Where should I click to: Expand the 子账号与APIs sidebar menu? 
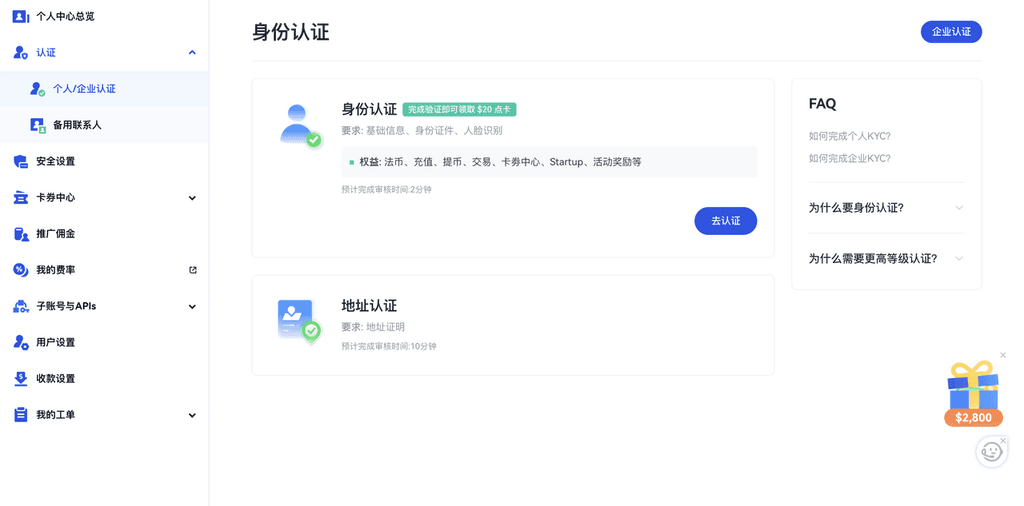click(x=192, y=307)
